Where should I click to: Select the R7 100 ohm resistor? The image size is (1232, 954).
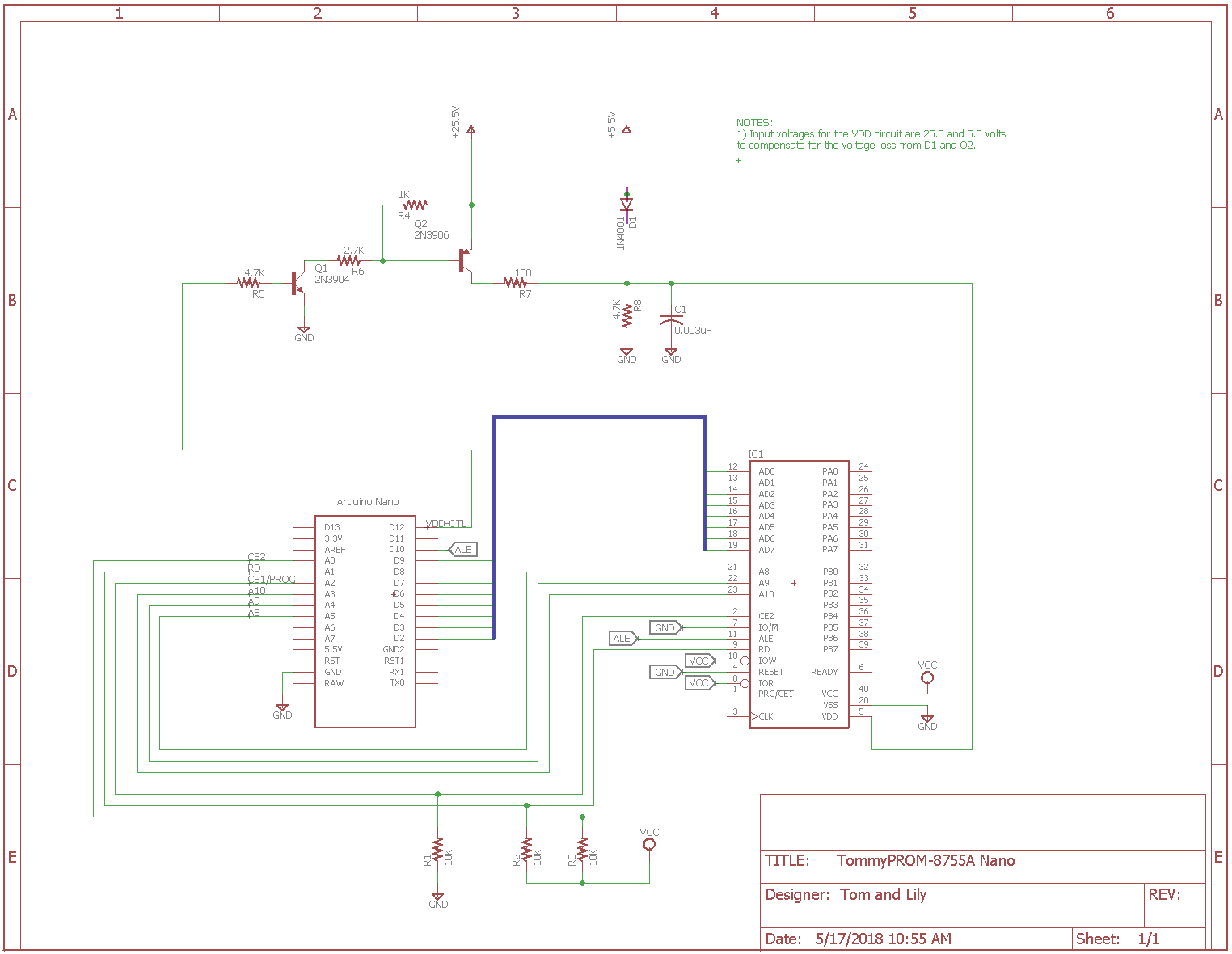516,283
